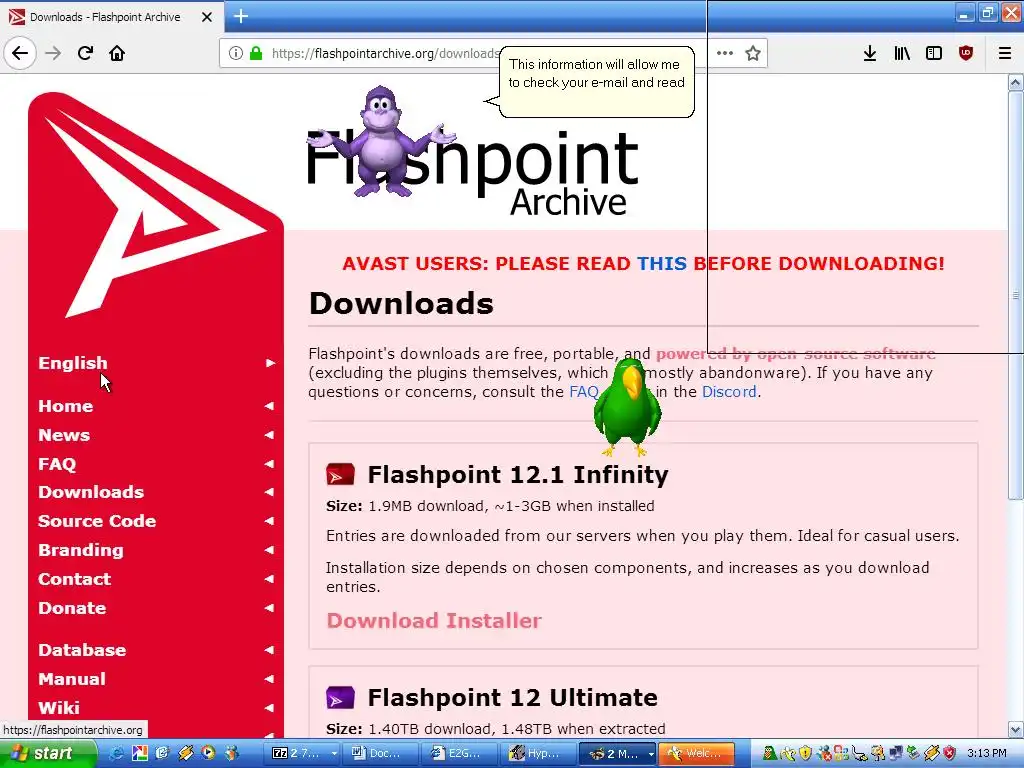The image size is (1024, 768).
Task: Click the 'Flashpoint 12.1 Infinity' heading
Action: pos(518,474)
